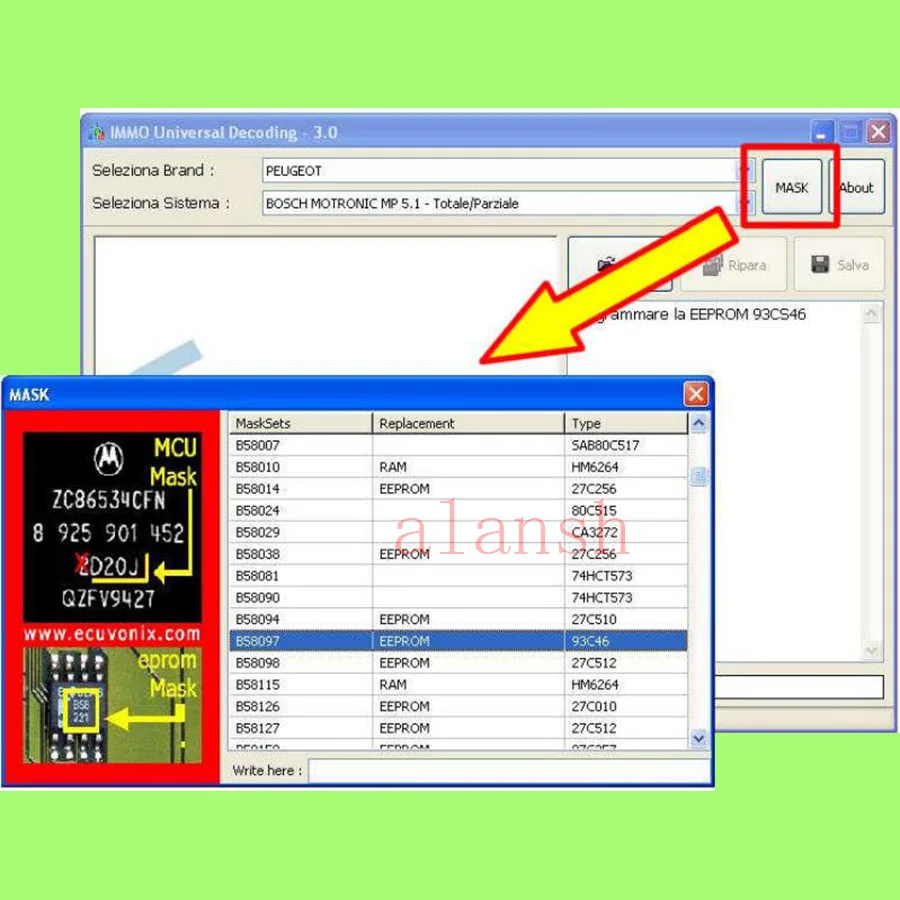Screen dimensions: 900x900
Task: Click the 27C510 type cell
Action: click(626, 619)
